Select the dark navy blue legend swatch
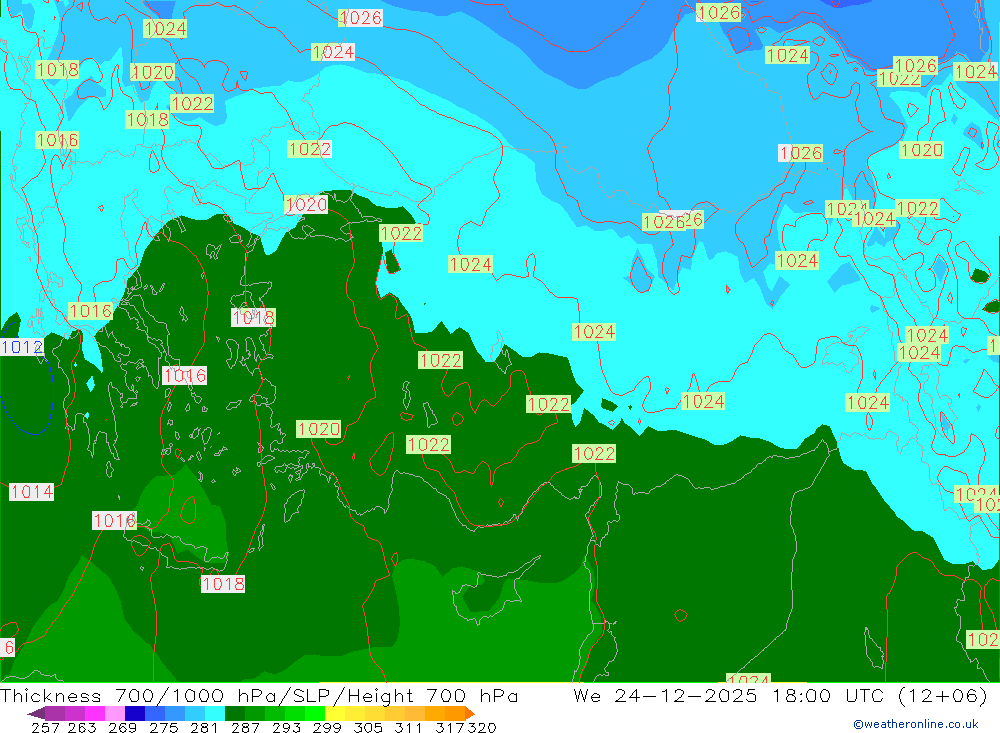 [x=135, y=713]
